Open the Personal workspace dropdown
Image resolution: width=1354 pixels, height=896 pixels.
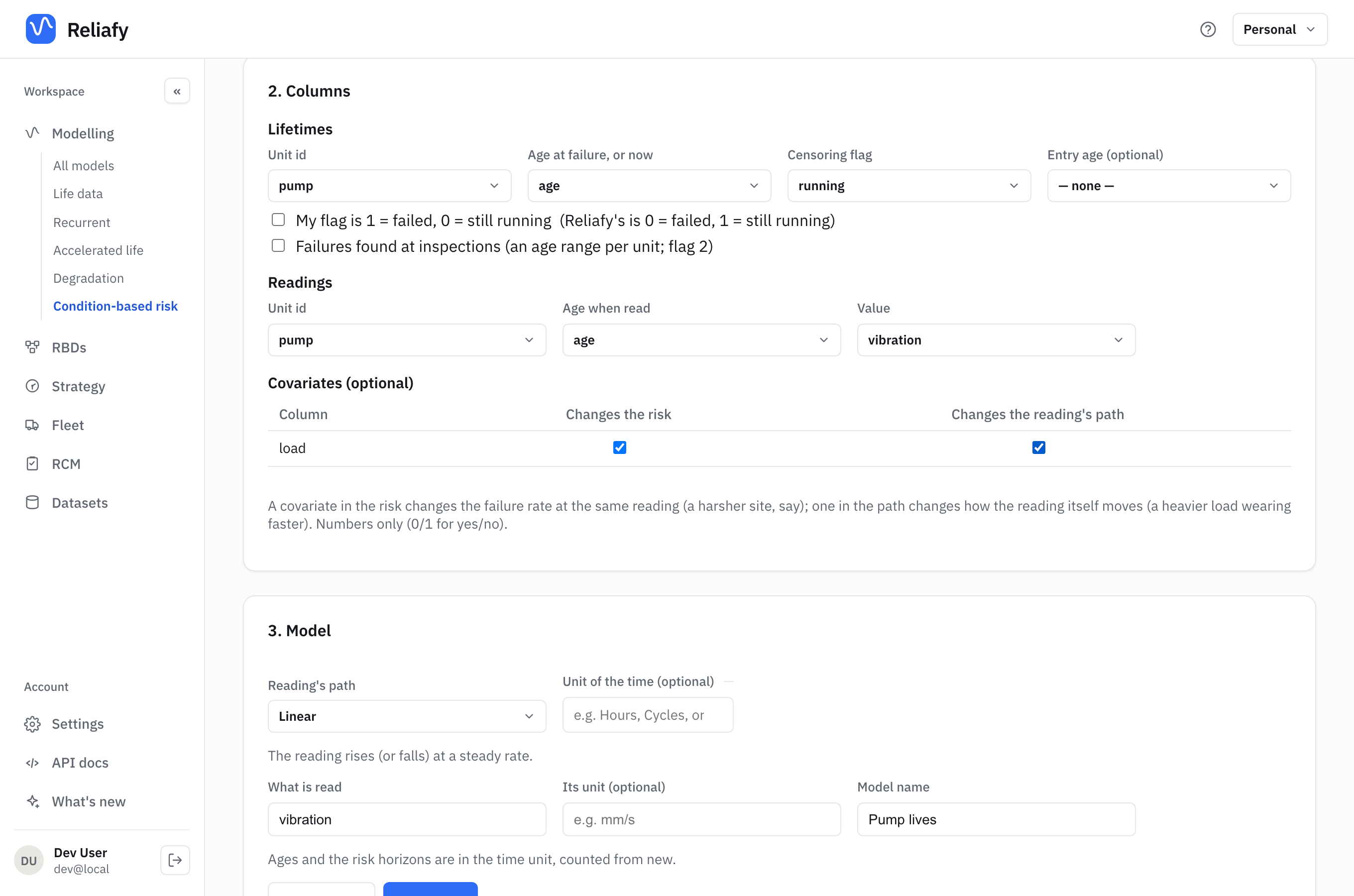[x=1280, y=29]
